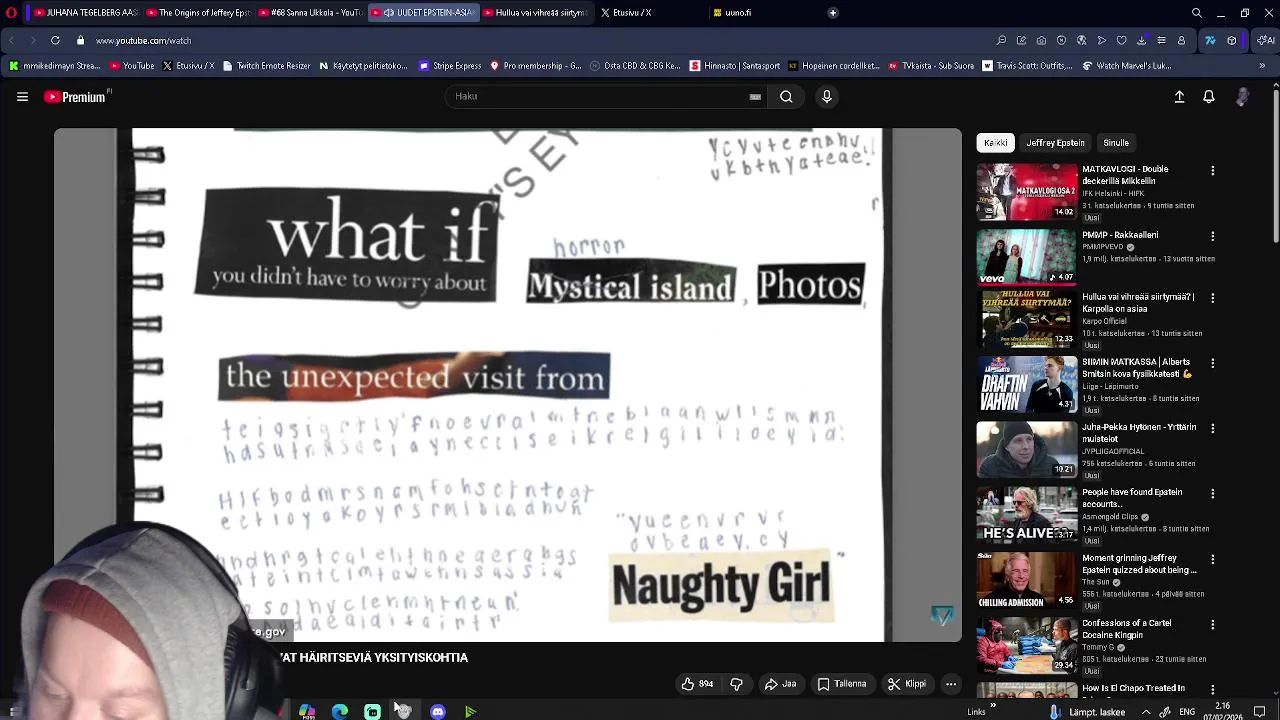Open Juha-Pekka Hytönen Yrttiarin muistelot link

[1139, 433]
